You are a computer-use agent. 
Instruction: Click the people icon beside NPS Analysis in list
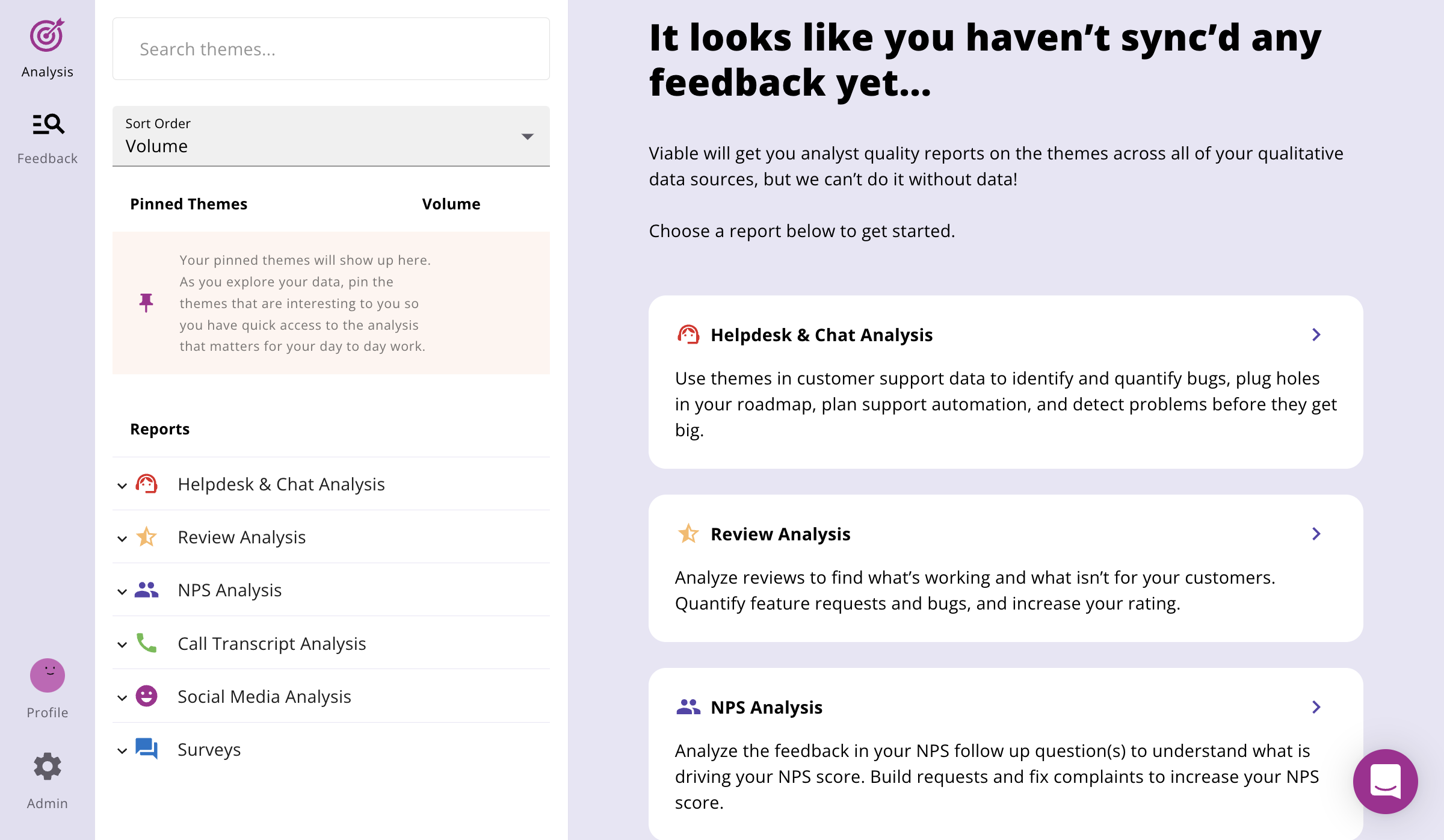(x=146, y=590)
